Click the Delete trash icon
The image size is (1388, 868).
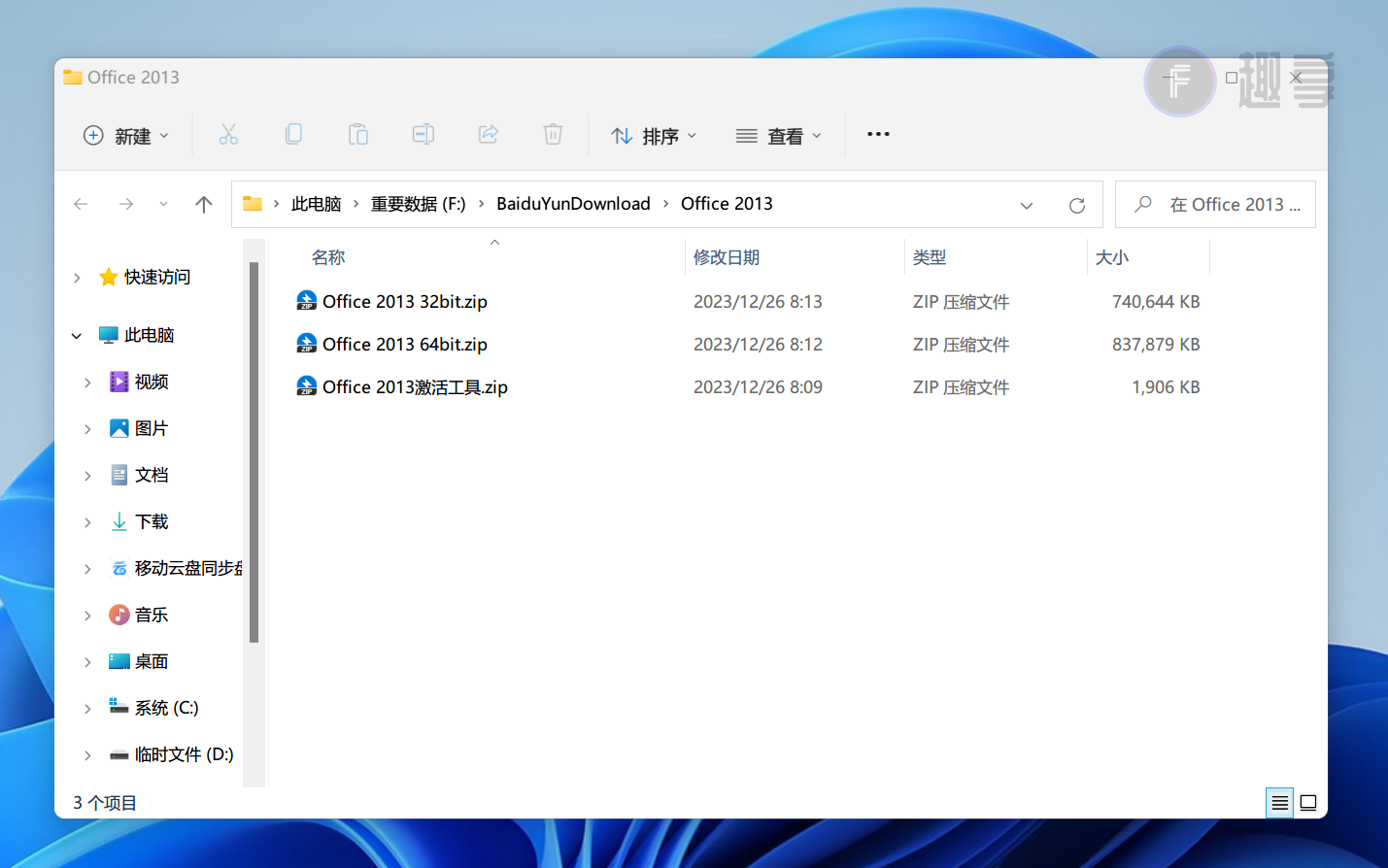pos(553,135)
